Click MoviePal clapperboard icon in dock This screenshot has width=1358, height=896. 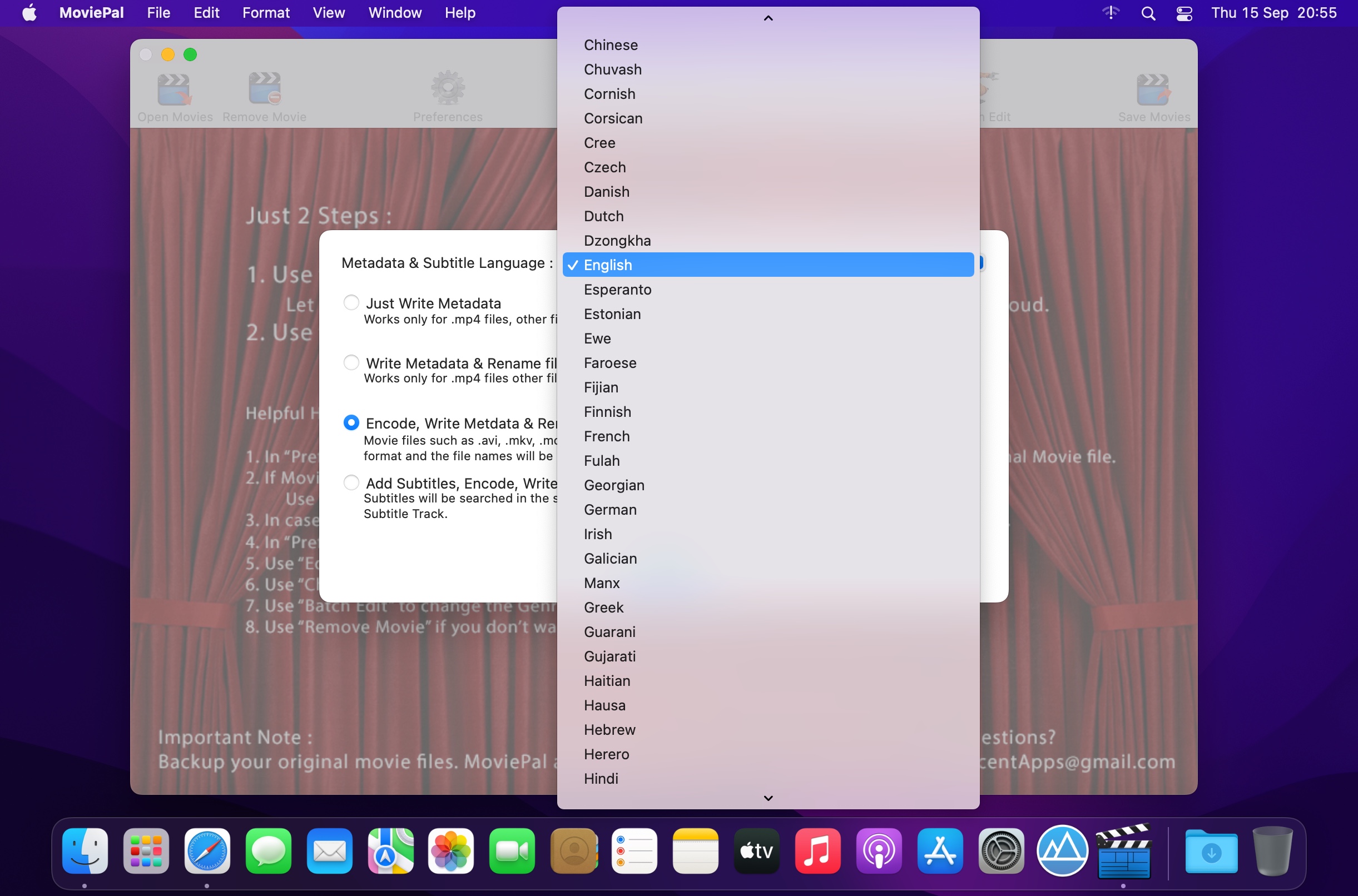click(x=1124, y=851)
